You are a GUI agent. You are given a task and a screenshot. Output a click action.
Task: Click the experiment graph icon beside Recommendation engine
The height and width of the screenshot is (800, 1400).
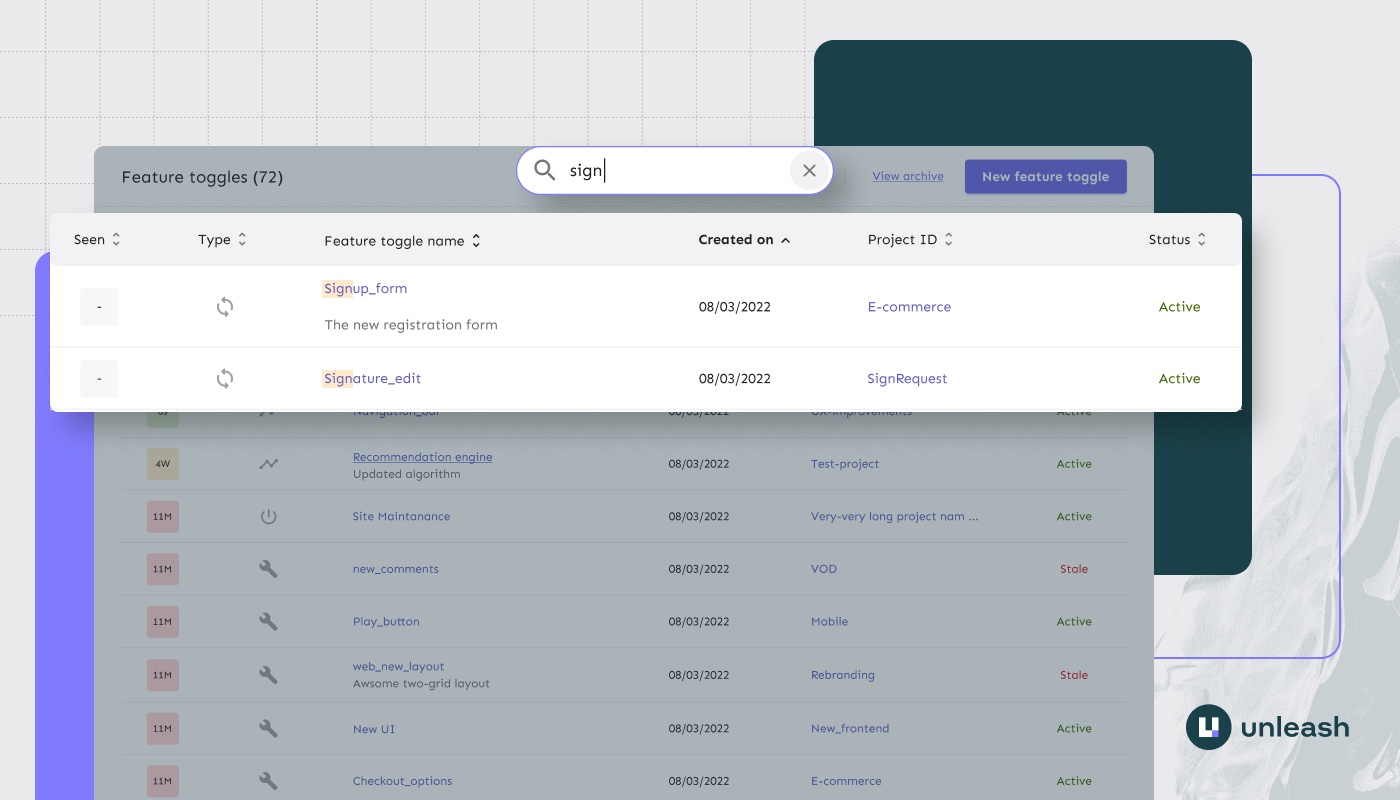(x=267, y=463)
